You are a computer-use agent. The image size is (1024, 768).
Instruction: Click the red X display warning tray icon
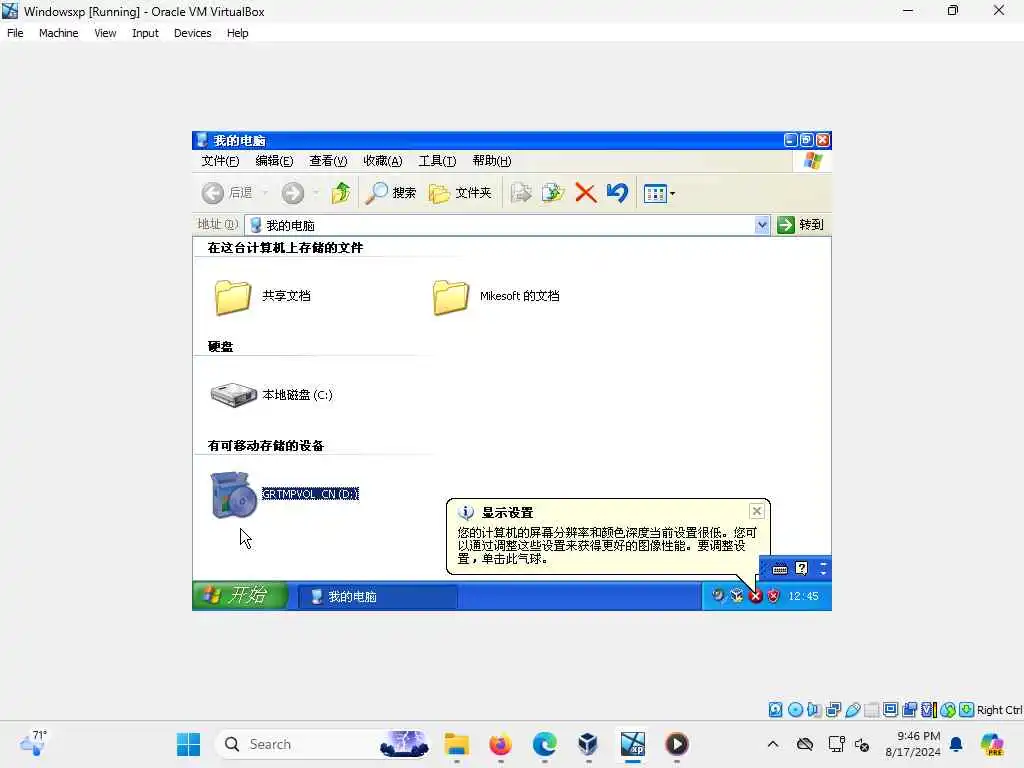(x=756, y=596)
